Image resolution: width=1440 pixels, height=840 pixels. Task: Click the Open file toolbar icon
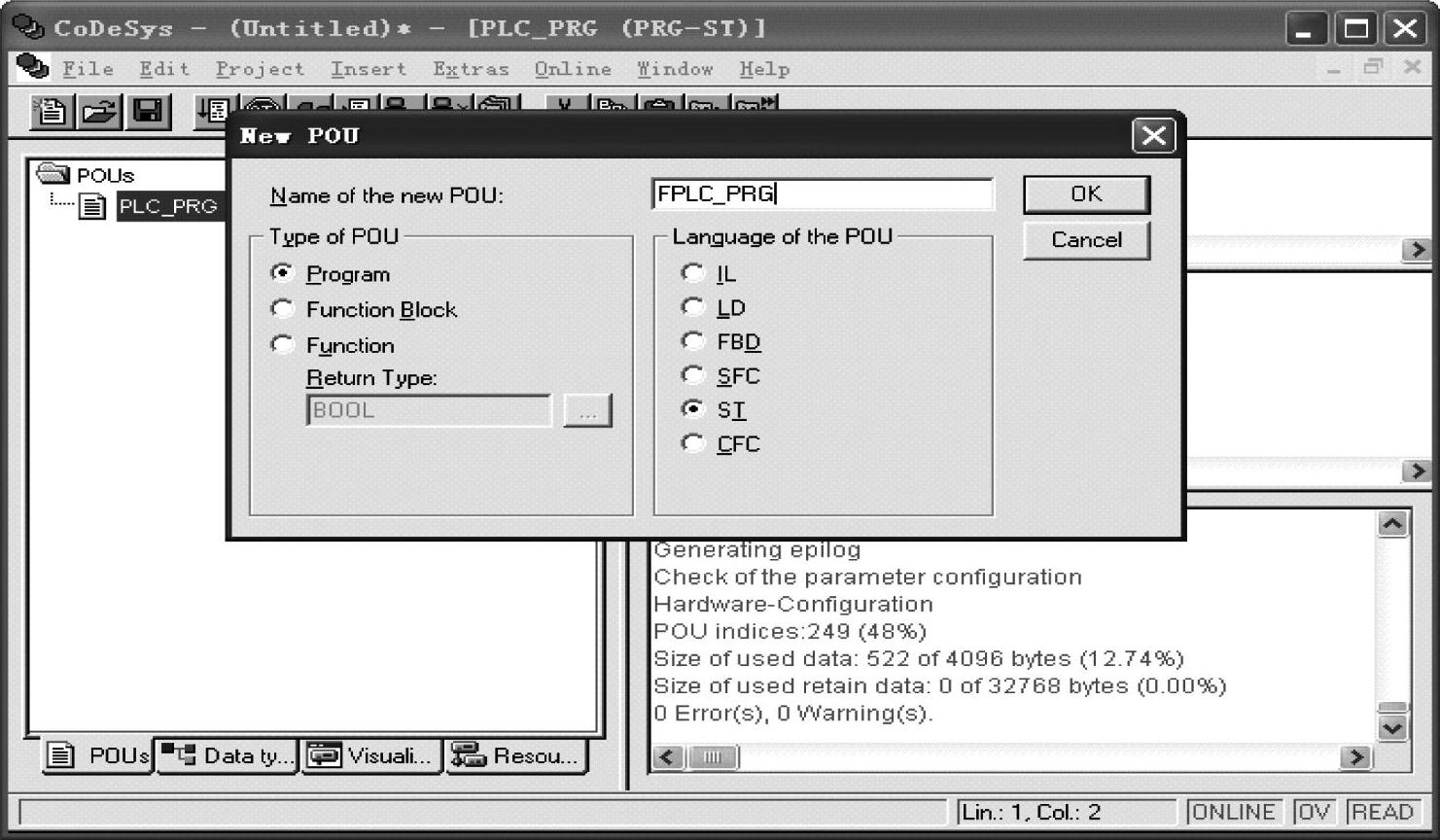99,112
